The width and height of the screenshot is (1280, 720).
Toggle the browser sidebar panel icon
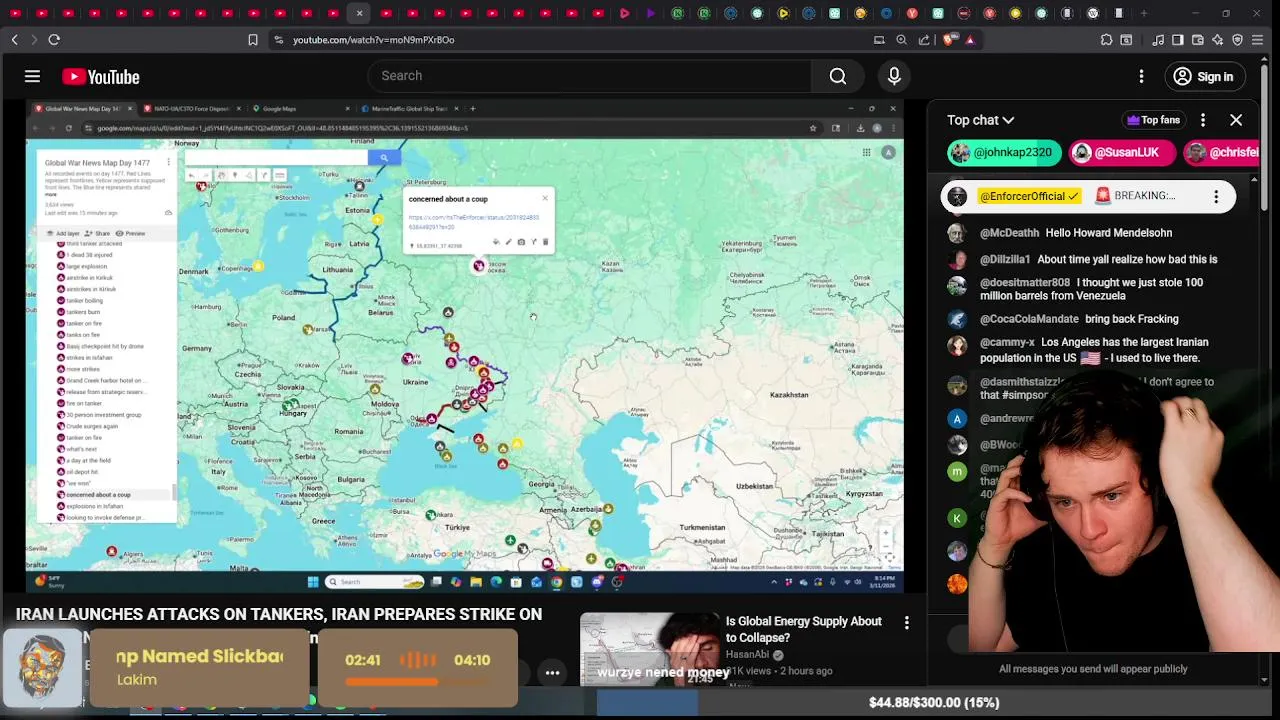[x=1178, y=40]
